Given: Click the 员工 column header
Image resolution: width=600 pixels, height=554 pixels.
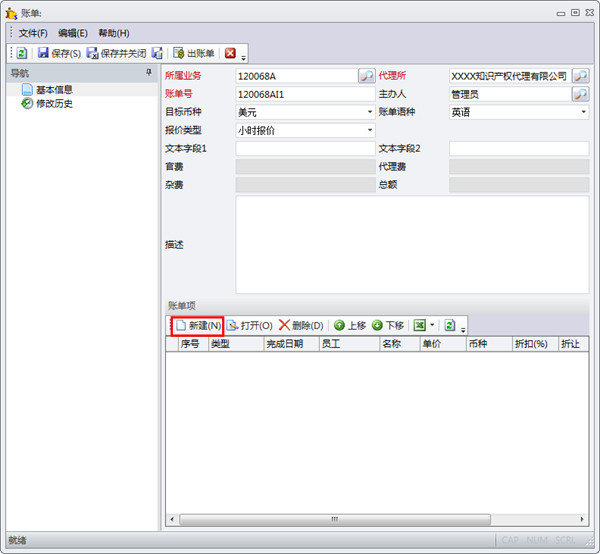Looking at the screenshot, I should [349, 344].
